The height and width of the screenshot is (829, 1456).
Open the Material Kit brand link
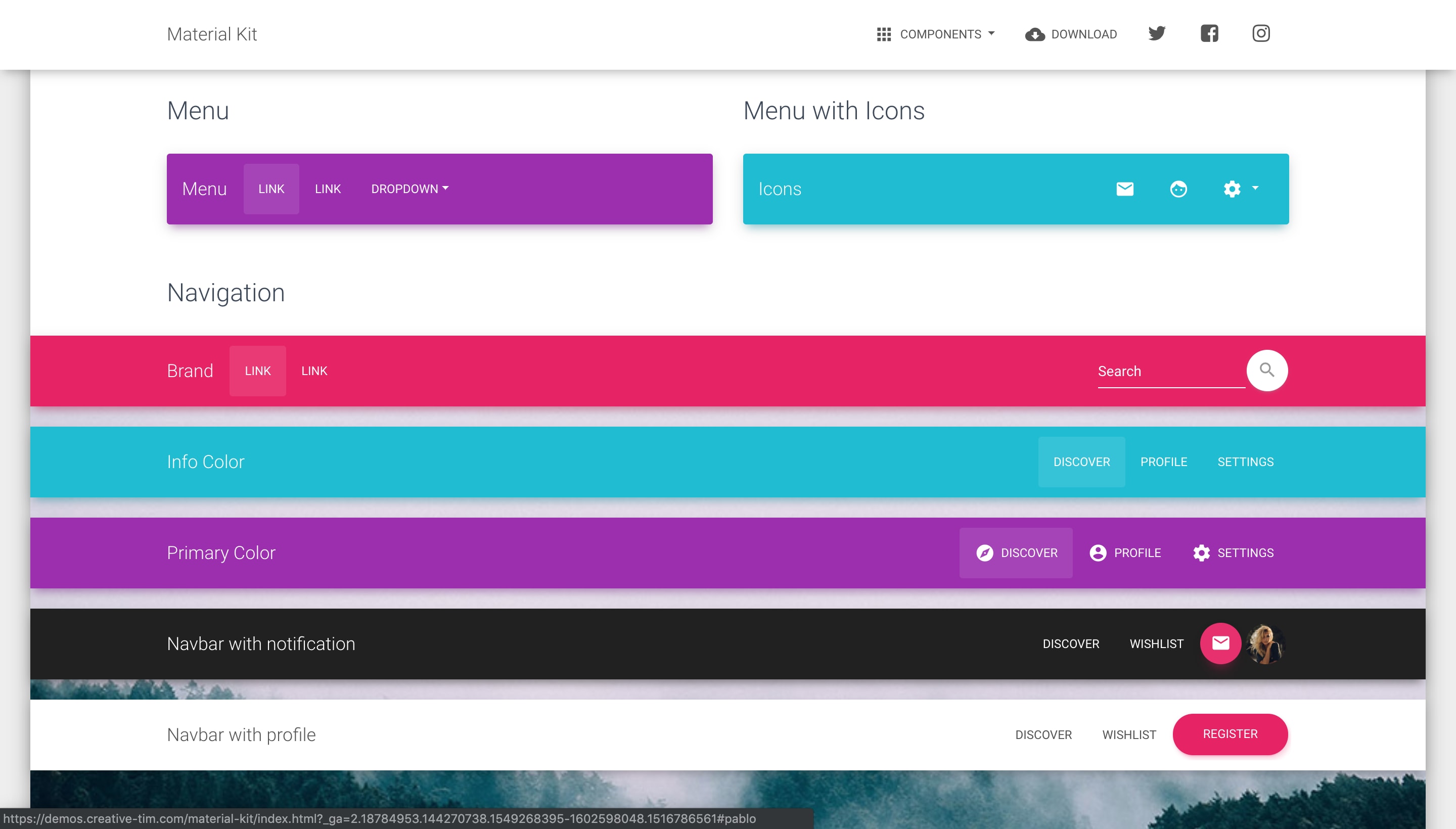(x=212, y=34)
